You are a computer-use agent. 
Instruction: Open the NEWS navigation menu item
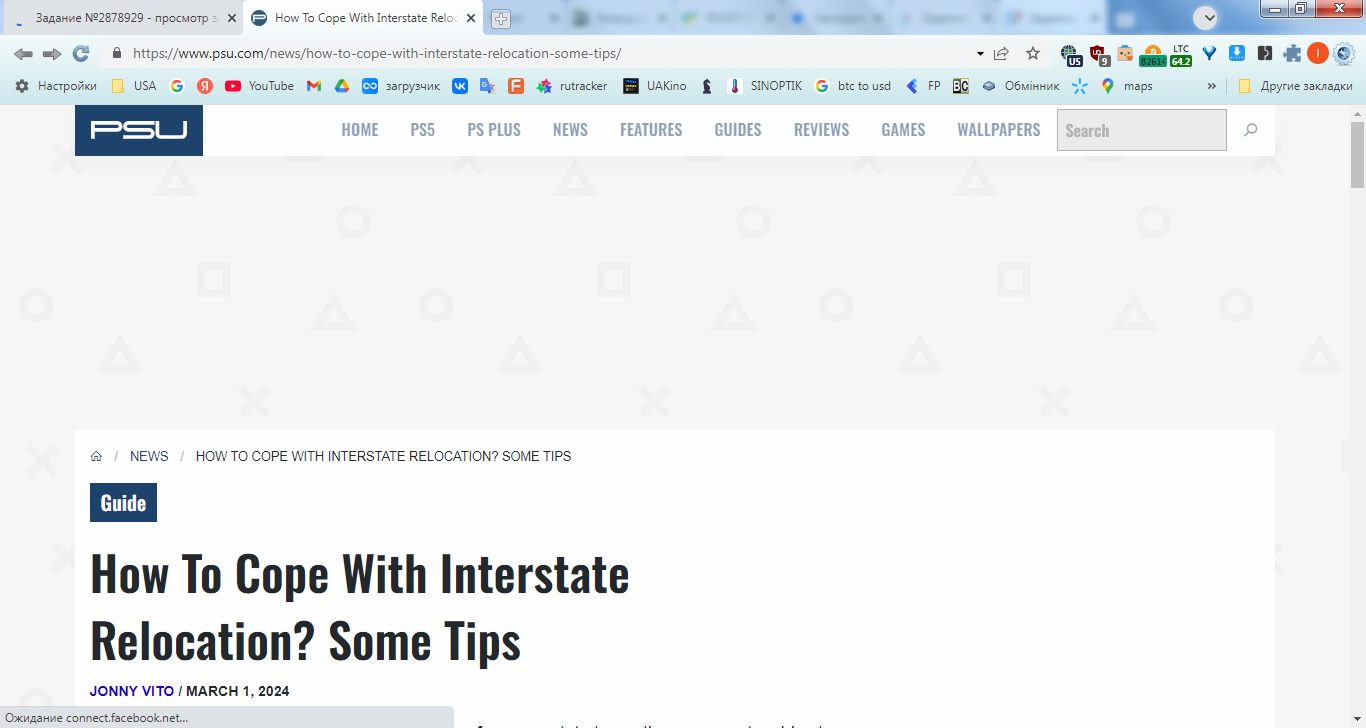point(570,130)
